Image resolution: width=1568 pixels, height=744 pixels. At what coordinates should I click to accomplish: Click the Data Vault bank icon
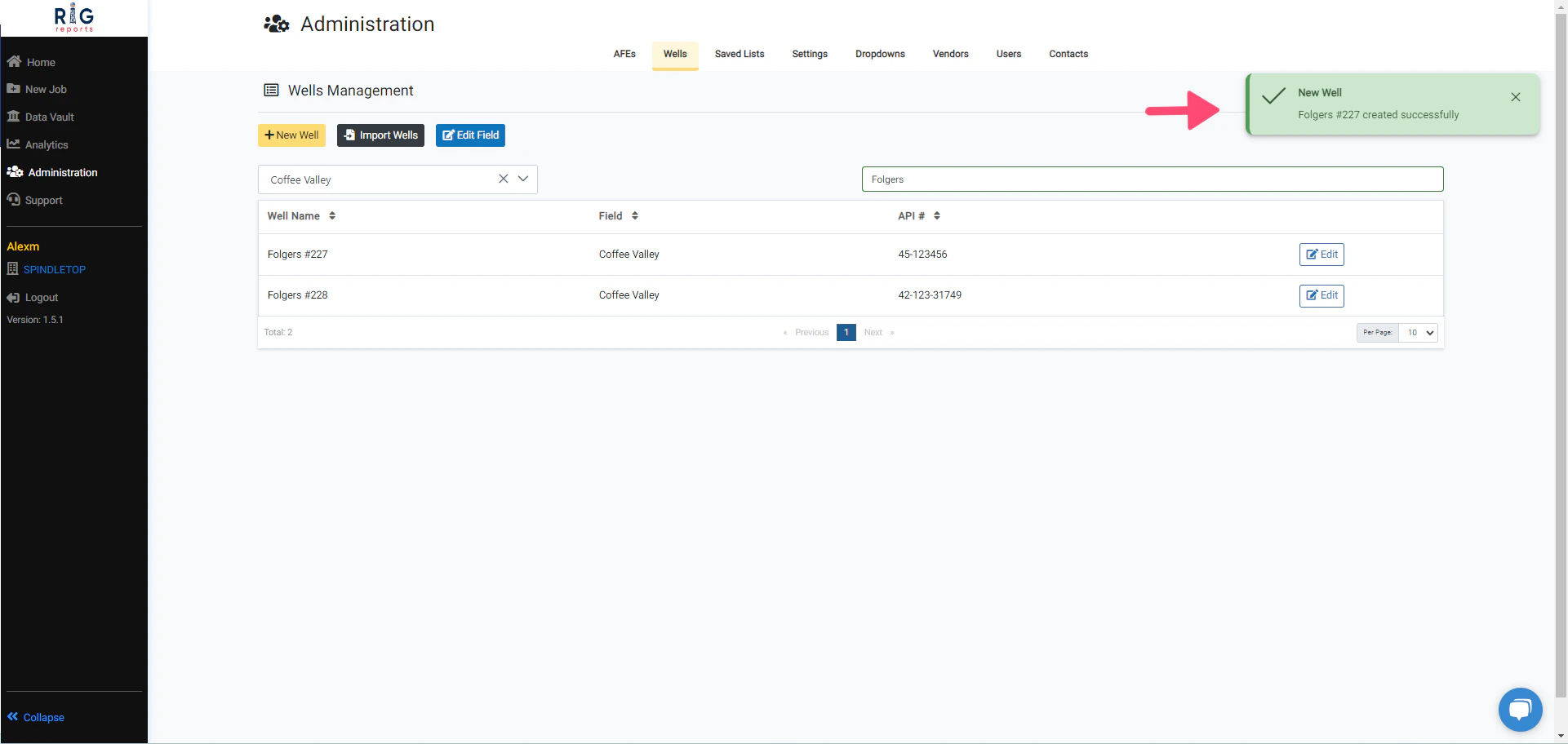(13, 117)
